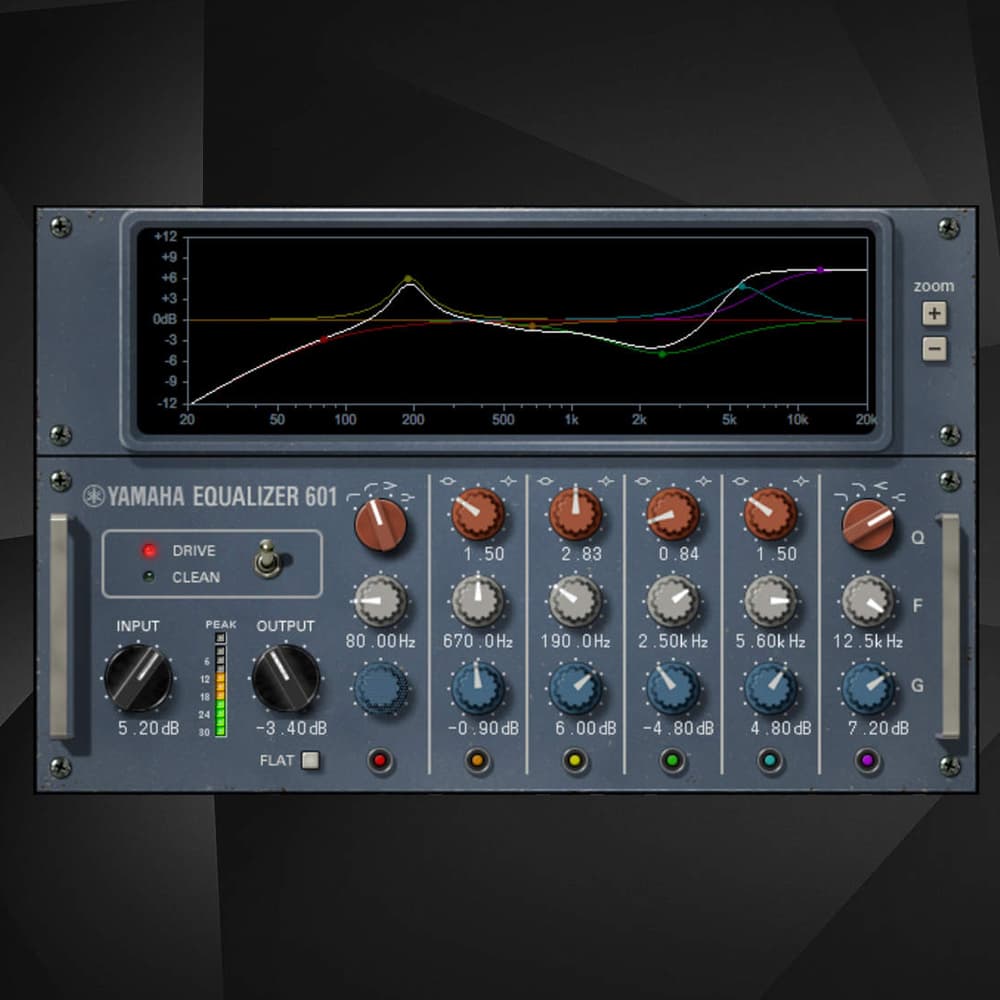Click the 2.83 Q knob

pos(575,514)
